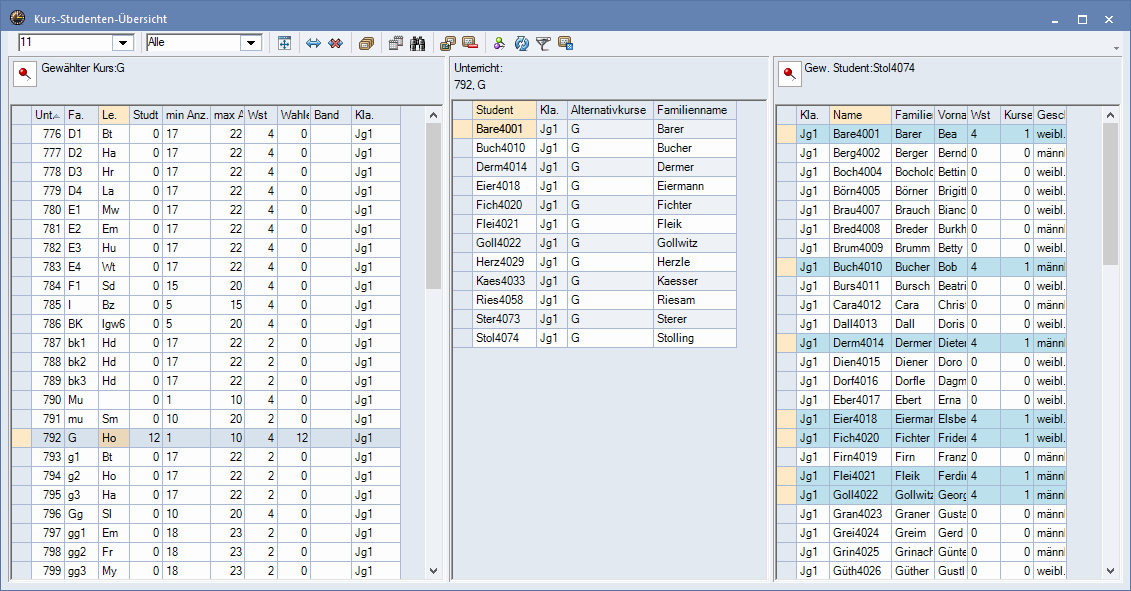The width and height of the screenshot is (1131, 591).
Task: Click the blue refresh icon in toolbar
Action: click(521, 43)
